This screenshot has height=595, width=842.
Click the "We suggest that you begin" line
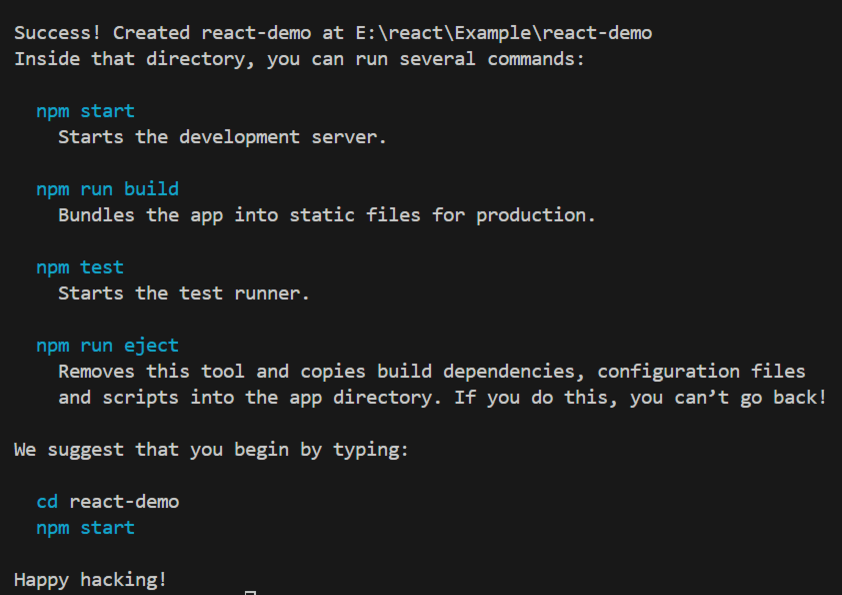tap(211, 449)
